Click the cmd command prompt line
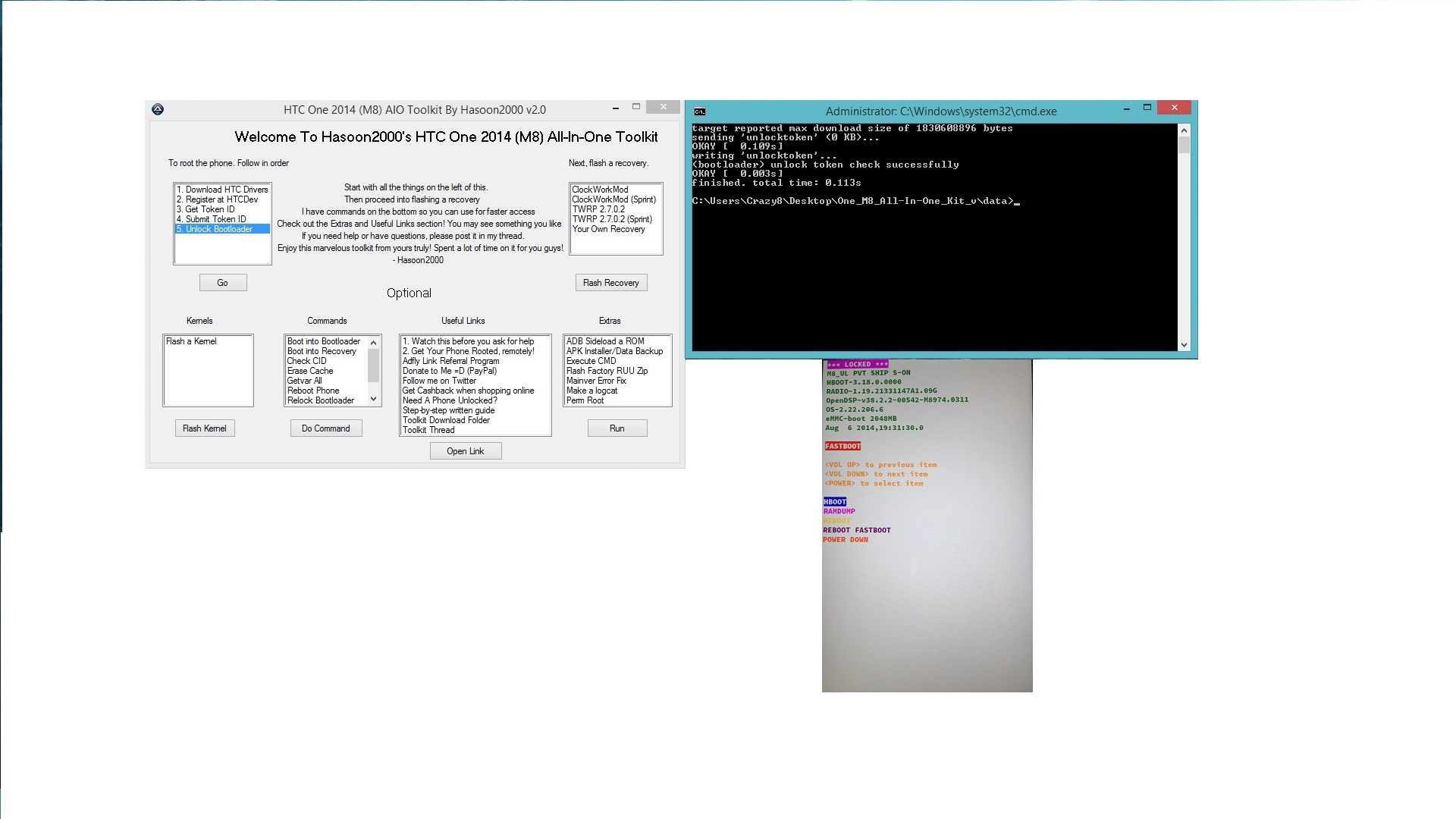The height and width of the screenshot is (819, 1456). tap(855, 201)
